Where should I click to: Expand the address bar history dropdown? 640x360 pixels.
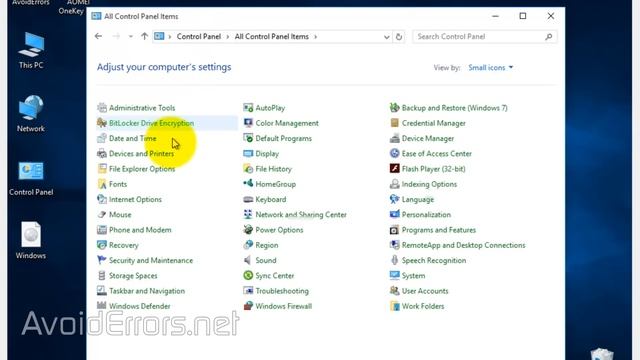387,37
